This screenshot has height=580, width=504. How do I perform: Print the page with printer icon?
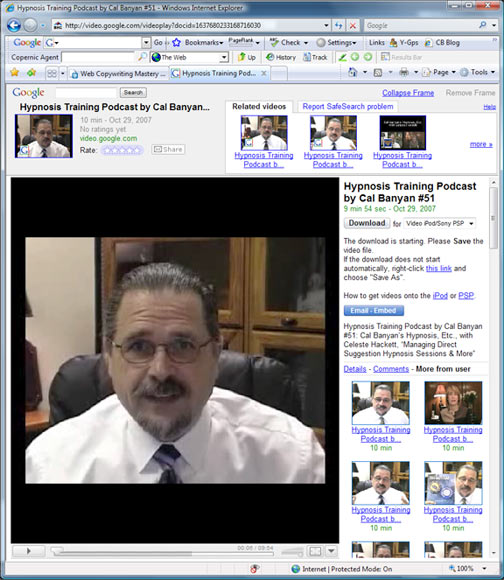tap(404, 72)
